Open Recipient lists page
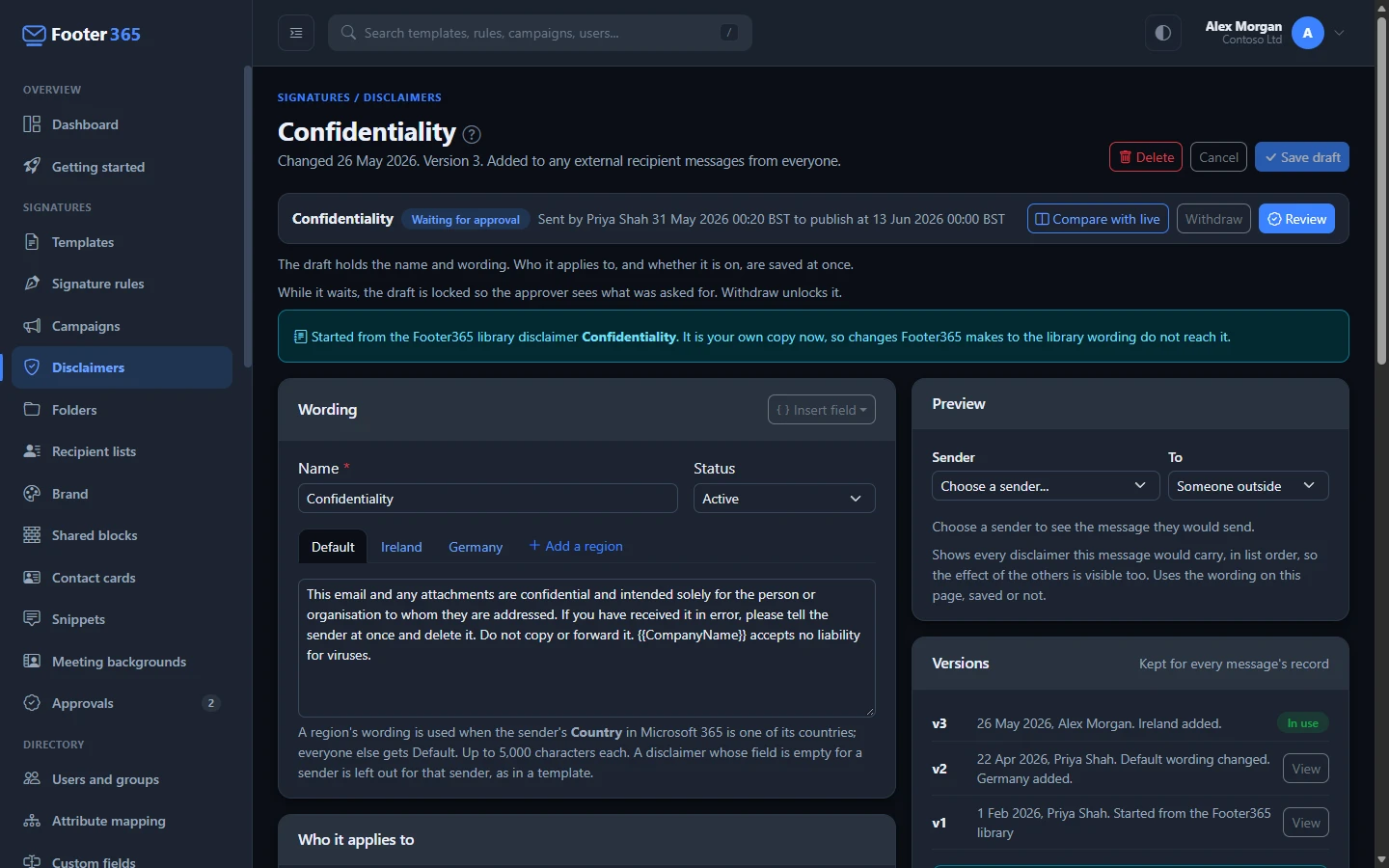The height and width of the screenshot is (868, 1389). [x=122, y=451]
